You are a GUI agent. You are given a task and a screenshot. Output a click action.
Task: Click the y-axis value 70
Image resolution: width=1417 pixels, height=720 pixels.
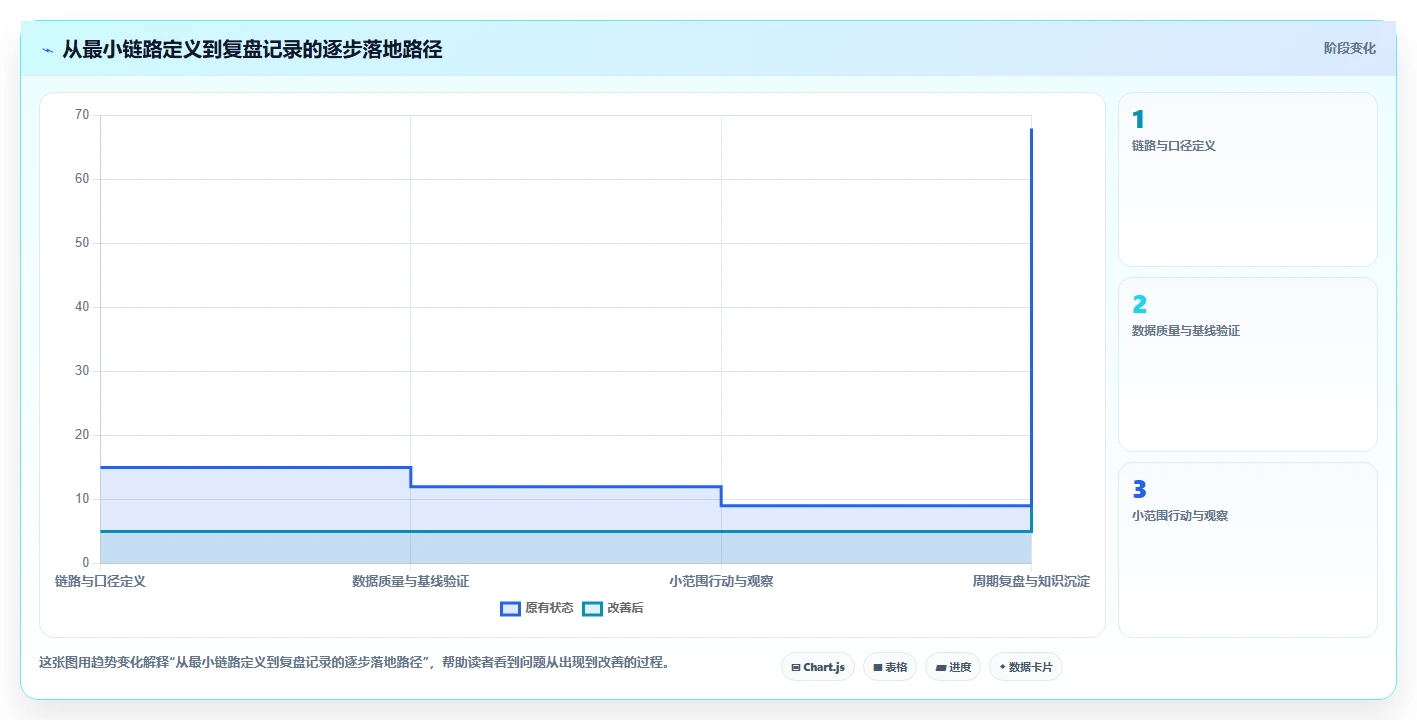click(82, 115)
